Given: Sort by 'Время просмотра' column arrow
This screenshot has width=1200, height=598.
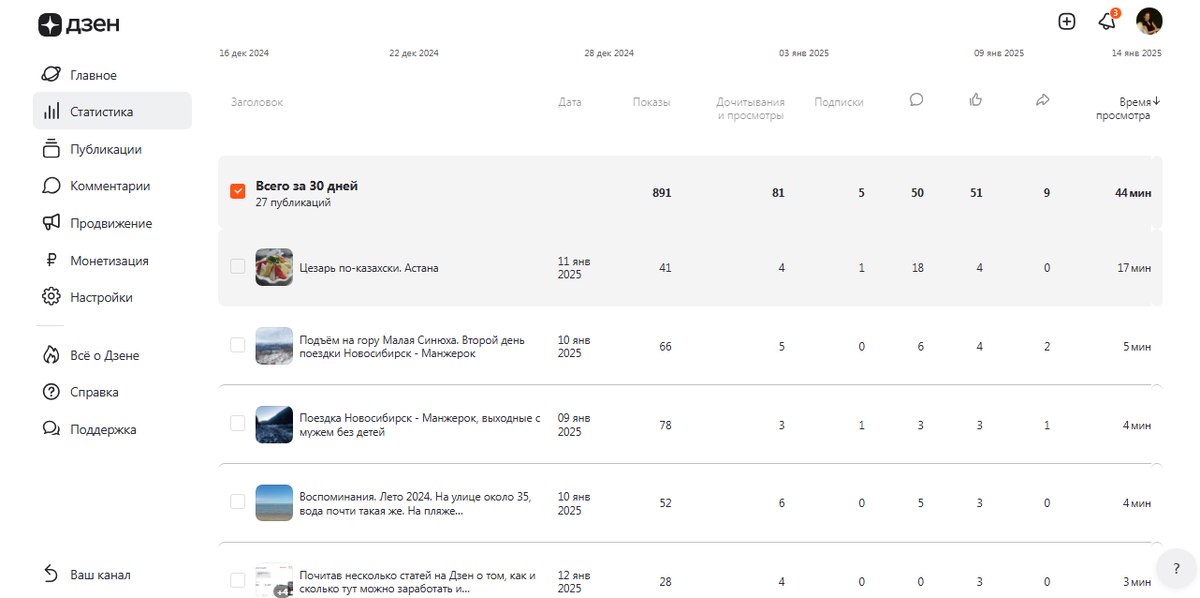Looking at the screenshot, I should tap(1156, 101).
